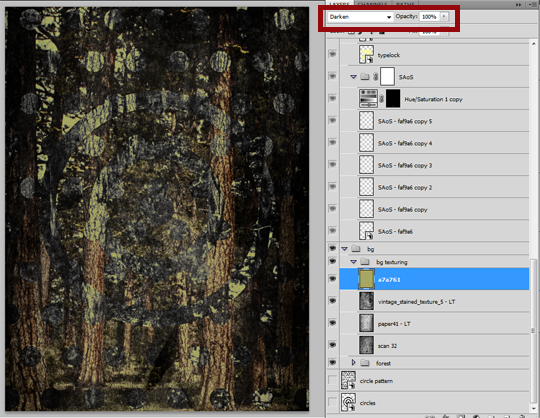Collapse the bg group triangle
The image size is (540, 418).
point(344,249)
